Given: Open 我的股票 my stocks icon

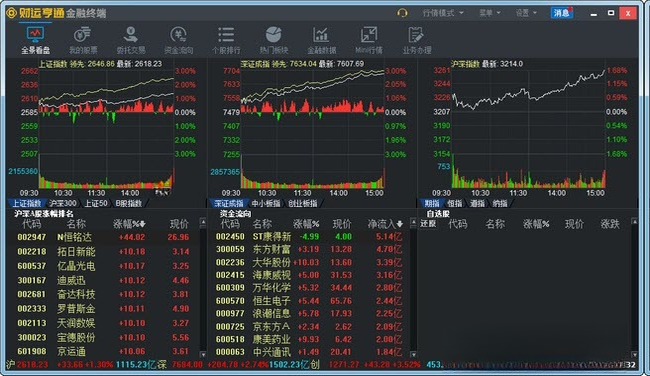Looking at the screenshot, I should (83, 40).
